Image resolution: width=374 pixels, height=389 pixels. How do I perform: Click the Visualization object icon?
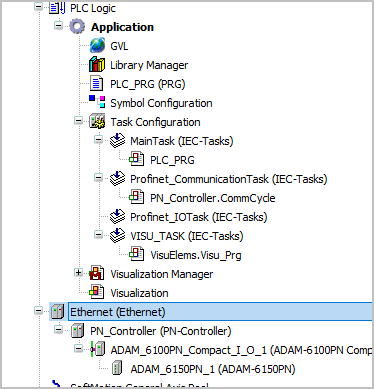pos(97,292)
